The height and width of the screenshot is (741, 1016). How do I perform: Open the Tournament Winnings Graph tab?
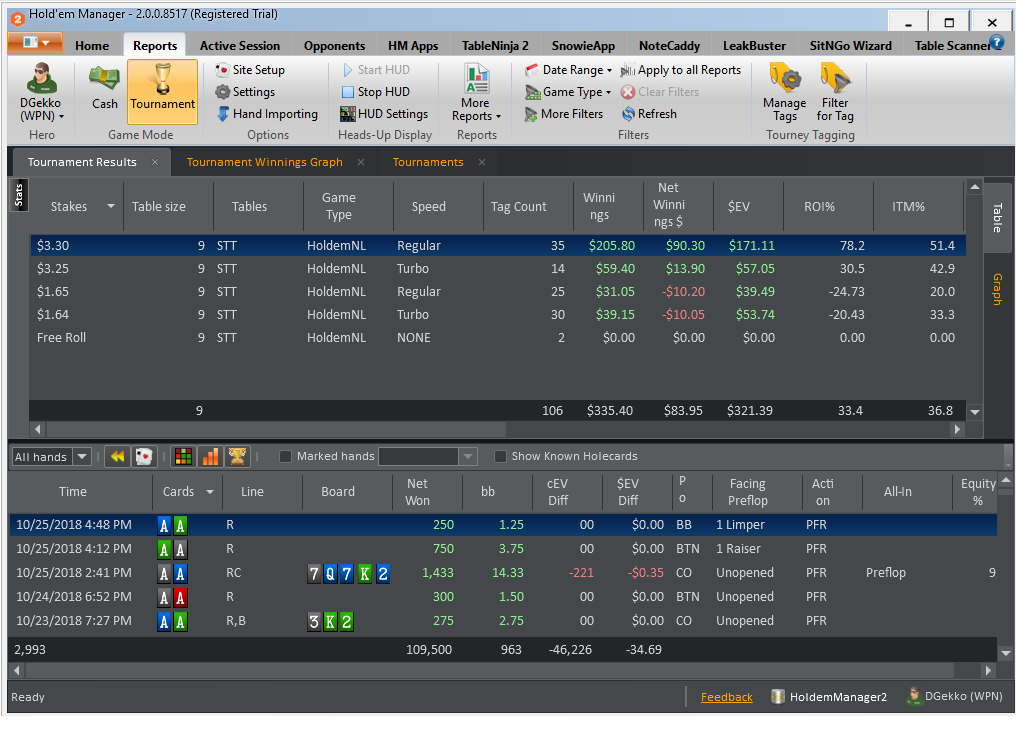(x=264, y=162)
